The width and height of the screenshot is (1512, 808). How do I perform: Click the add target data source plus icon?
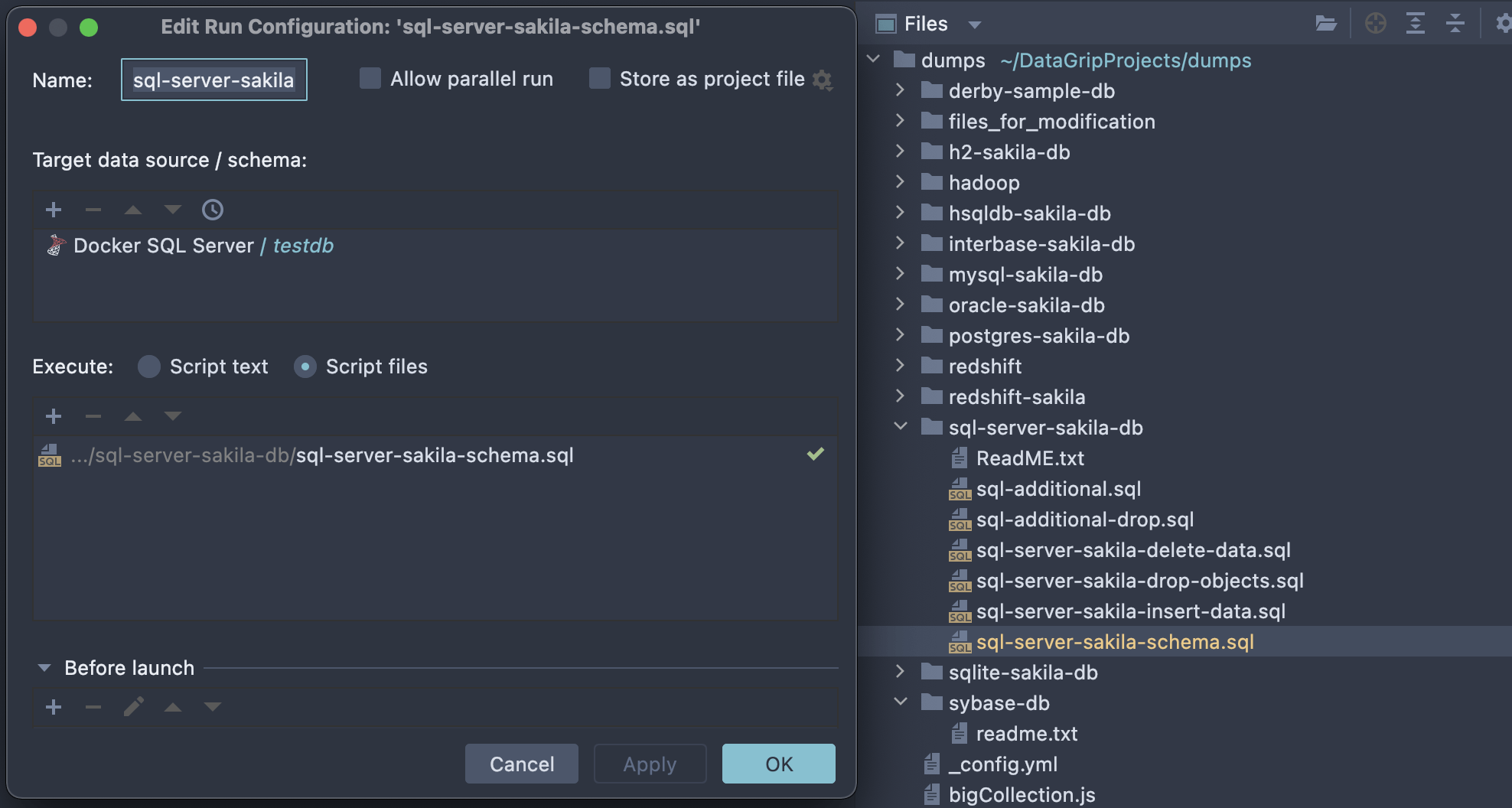54,210
